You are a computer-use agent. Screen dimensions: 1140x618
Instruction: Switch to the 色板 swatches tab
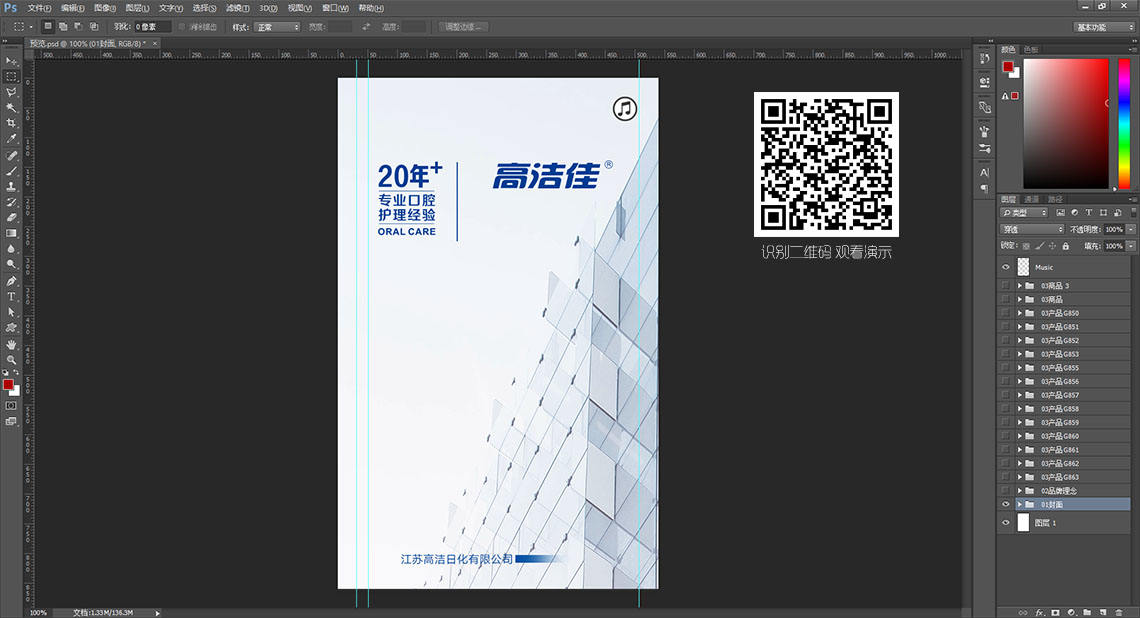point(1031,49)
